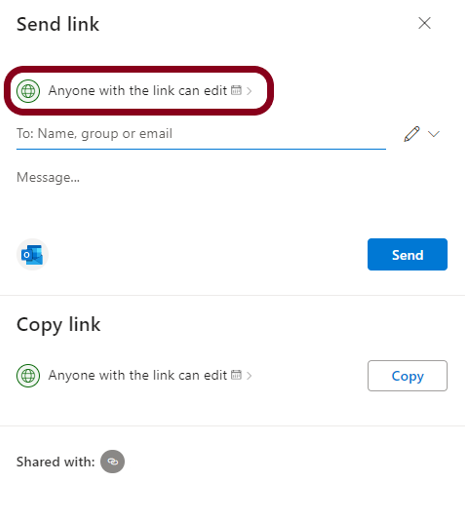
Task: Click the Shared with label
Action: [56, 462]
